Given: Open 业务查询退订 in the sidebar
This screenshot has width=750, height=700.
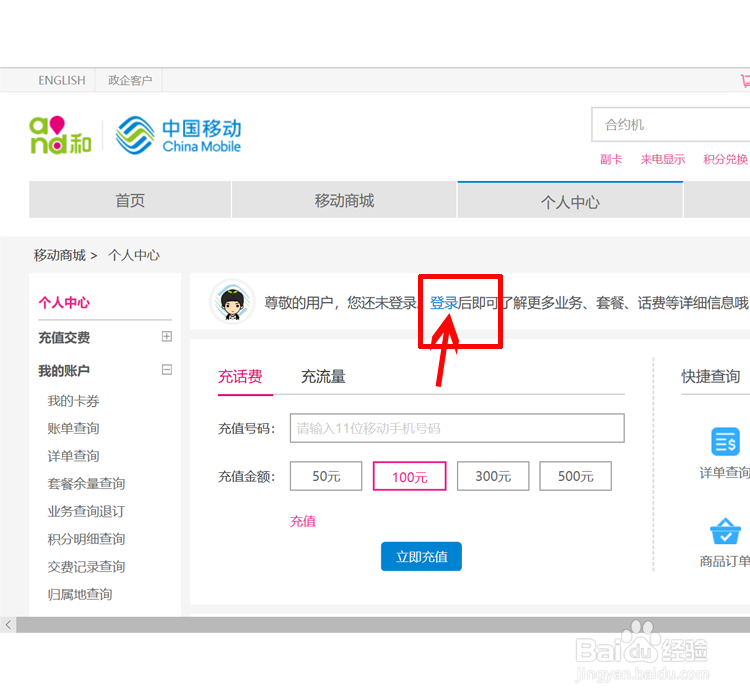Looking at the screenshot, I should [86, 511].
